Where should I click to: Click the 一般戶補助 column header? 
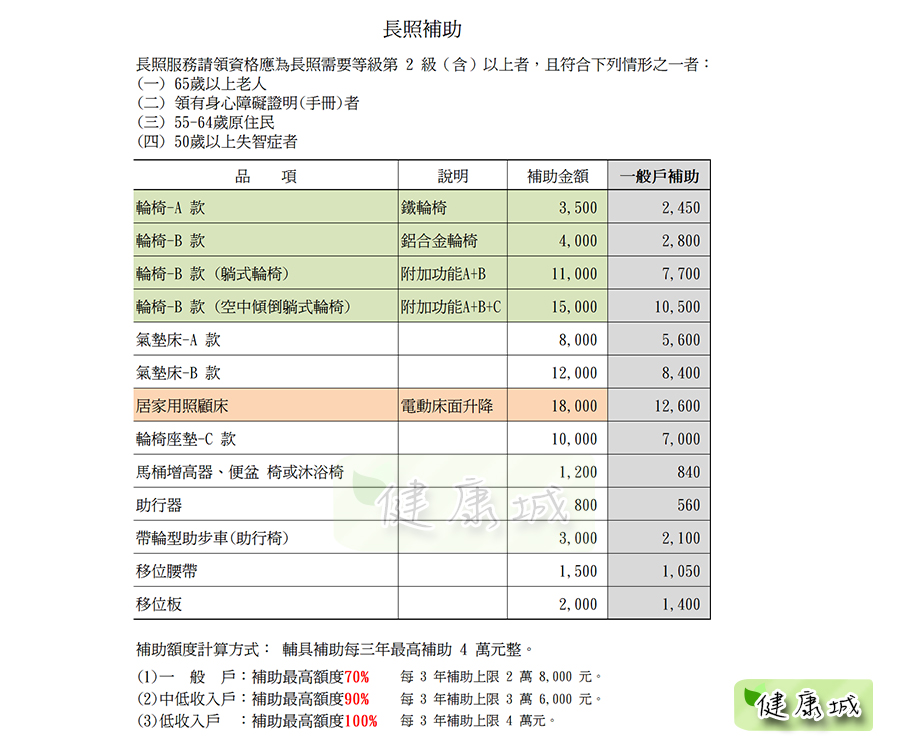(x=659, y=177)
